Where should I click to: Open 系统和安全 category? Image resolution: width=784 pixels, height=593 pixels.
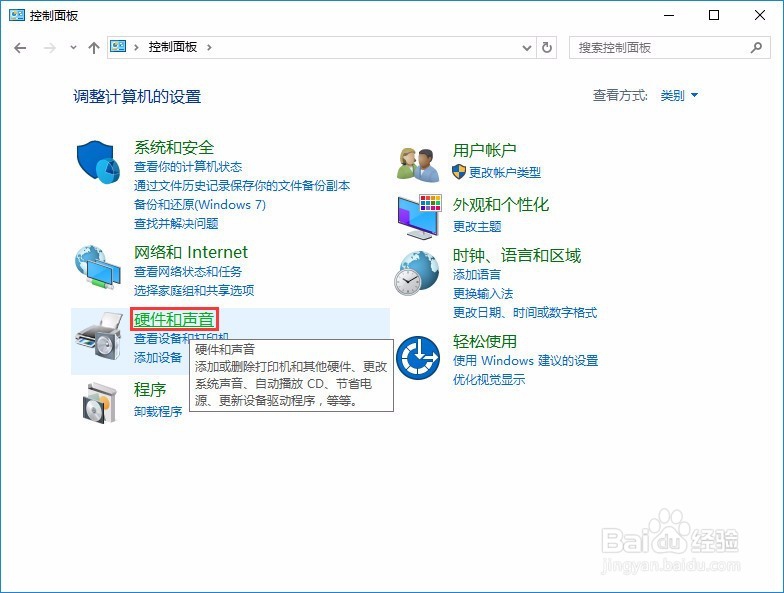pyautogui.click(x=174, y=148)
